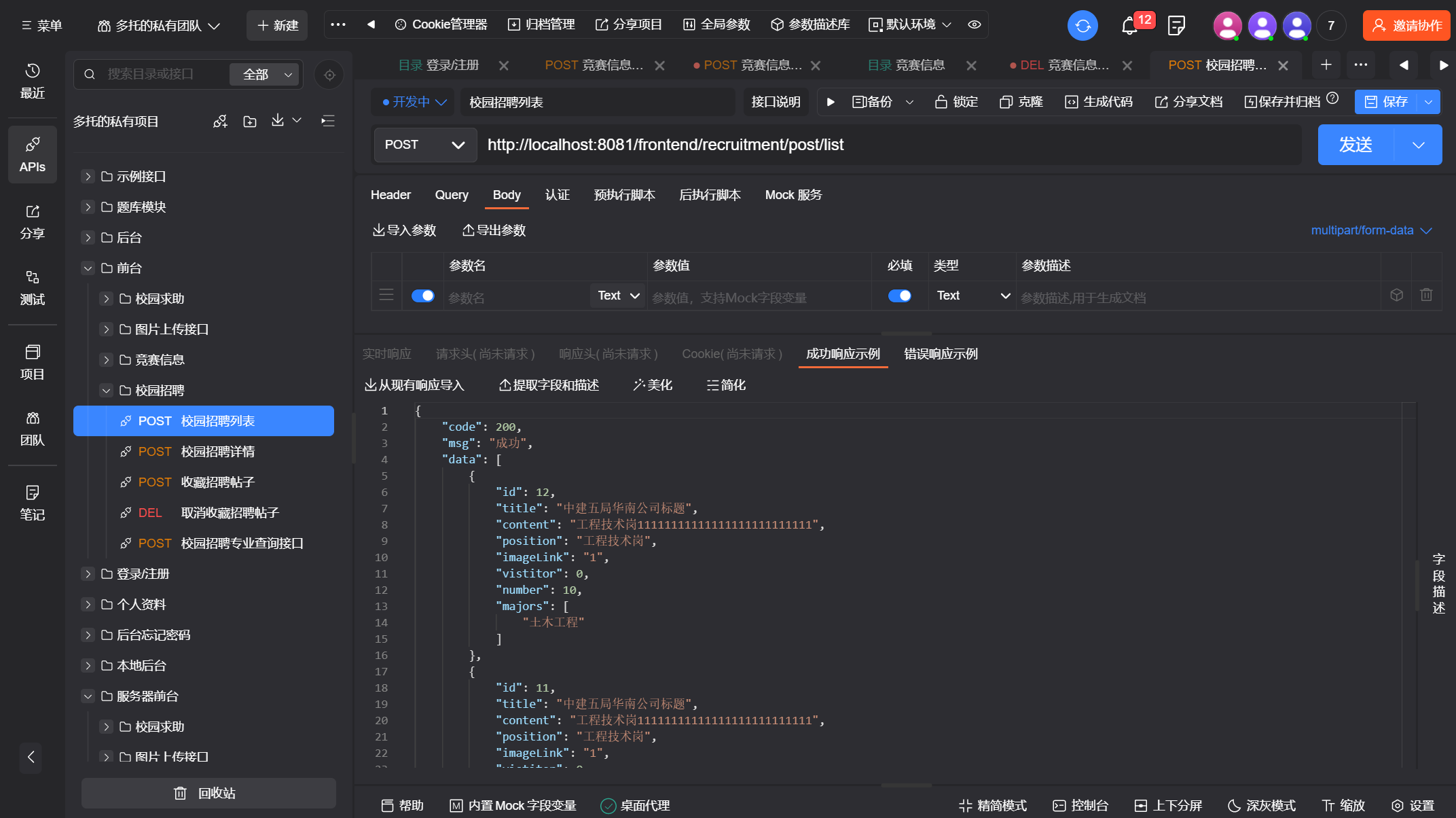
Task: Click the 邀请协作 invite button
Action: pyautogui.click(x=1406, y=26)
